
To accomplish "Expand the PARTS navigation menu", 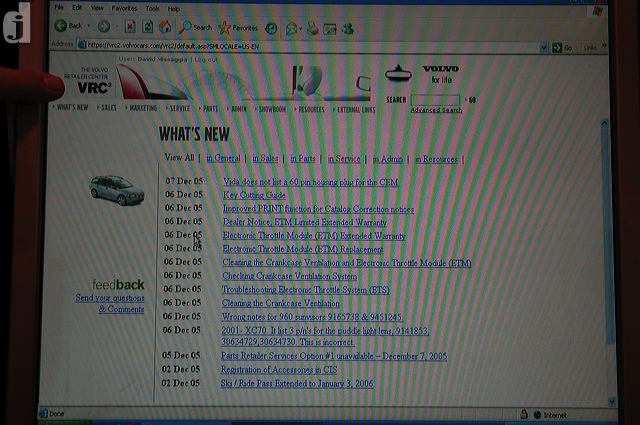I will [208, 107].
